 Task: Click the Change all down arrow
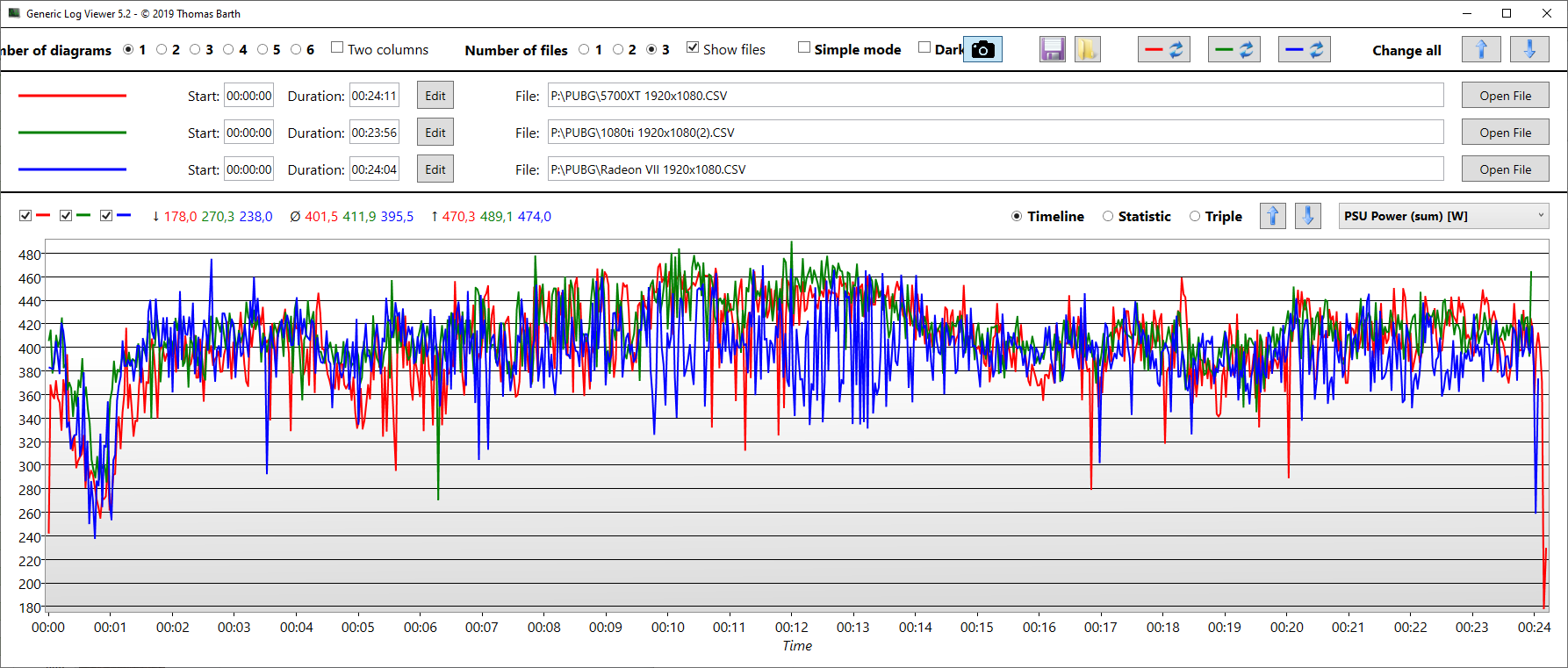pyautogui.click(x=1528, y=50)
